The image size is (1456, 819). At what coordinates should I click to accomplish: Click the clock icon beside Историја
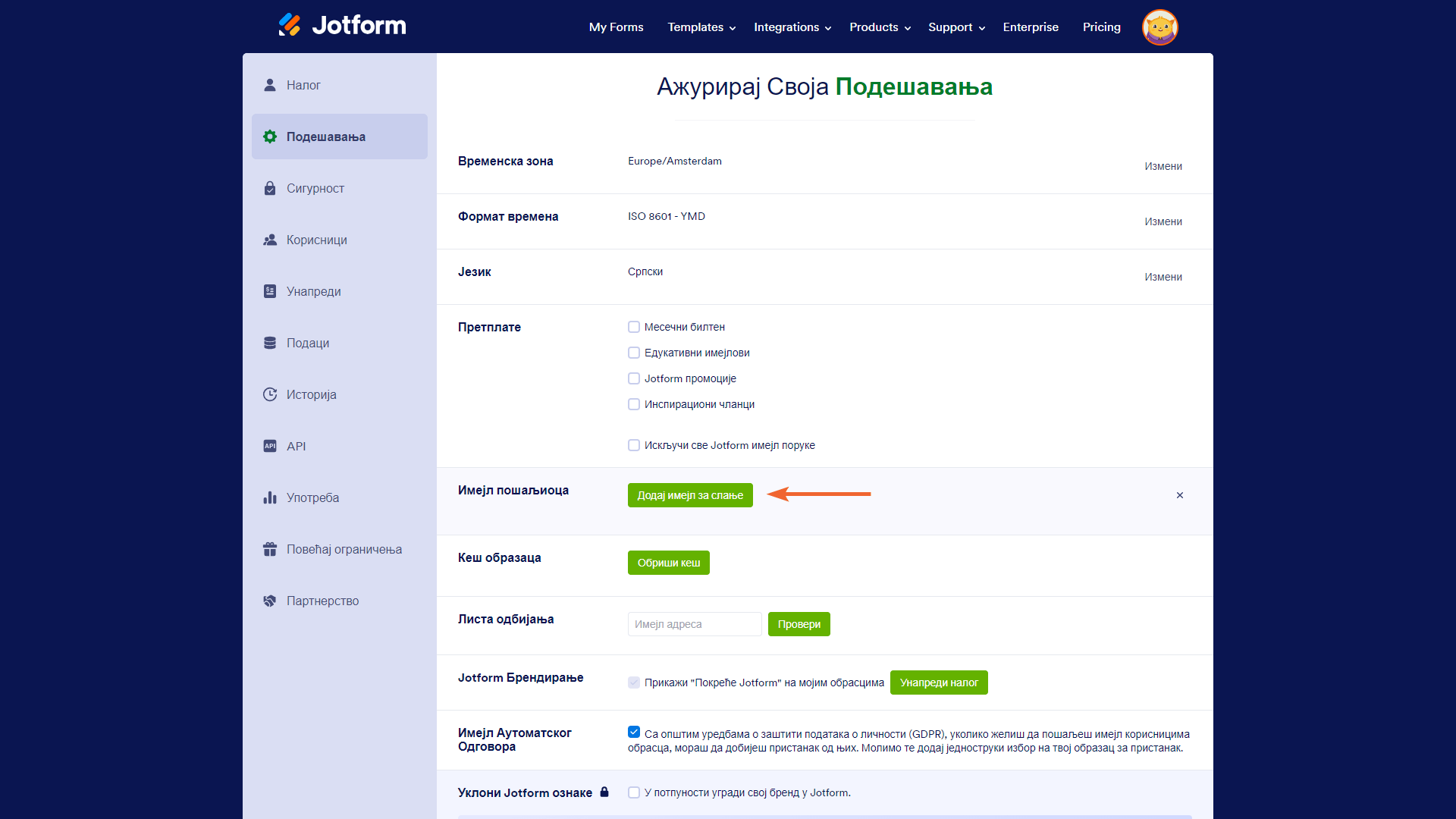[270, 394]
